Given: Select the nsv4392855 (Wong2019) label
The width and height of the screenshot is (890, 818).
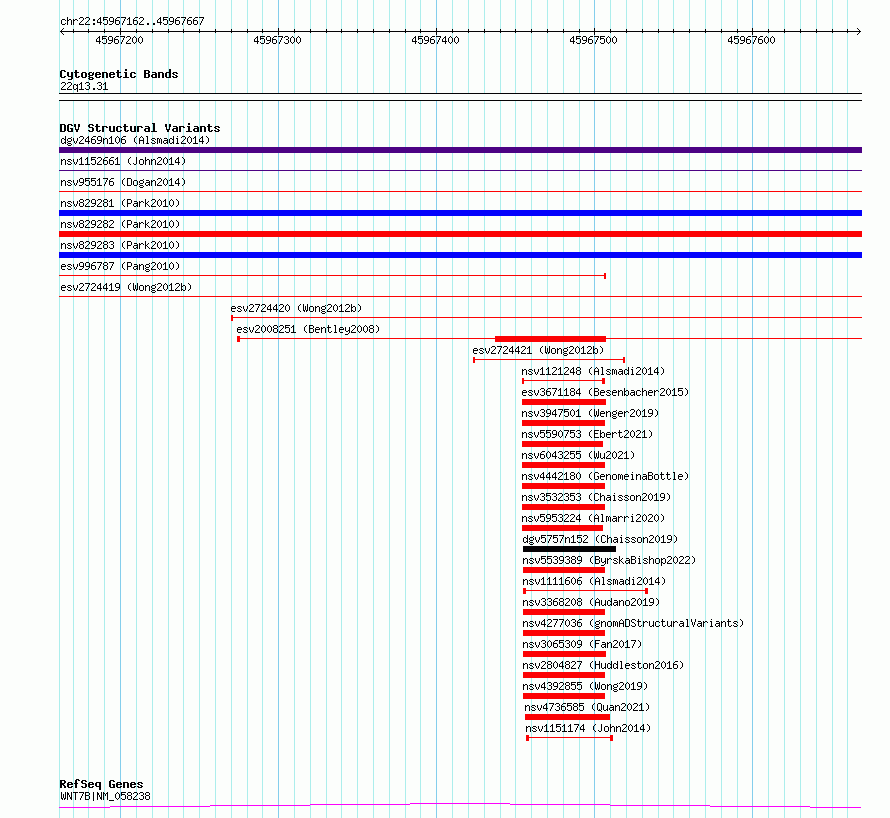Looking at the screenshot, I should tap(585, 686).
